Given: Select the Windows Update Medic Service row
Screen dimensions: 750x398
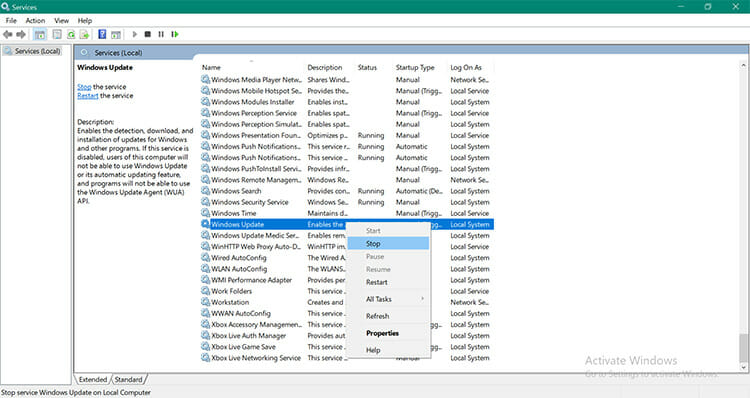Looking at the screenshot, I should tap(347, 235).
